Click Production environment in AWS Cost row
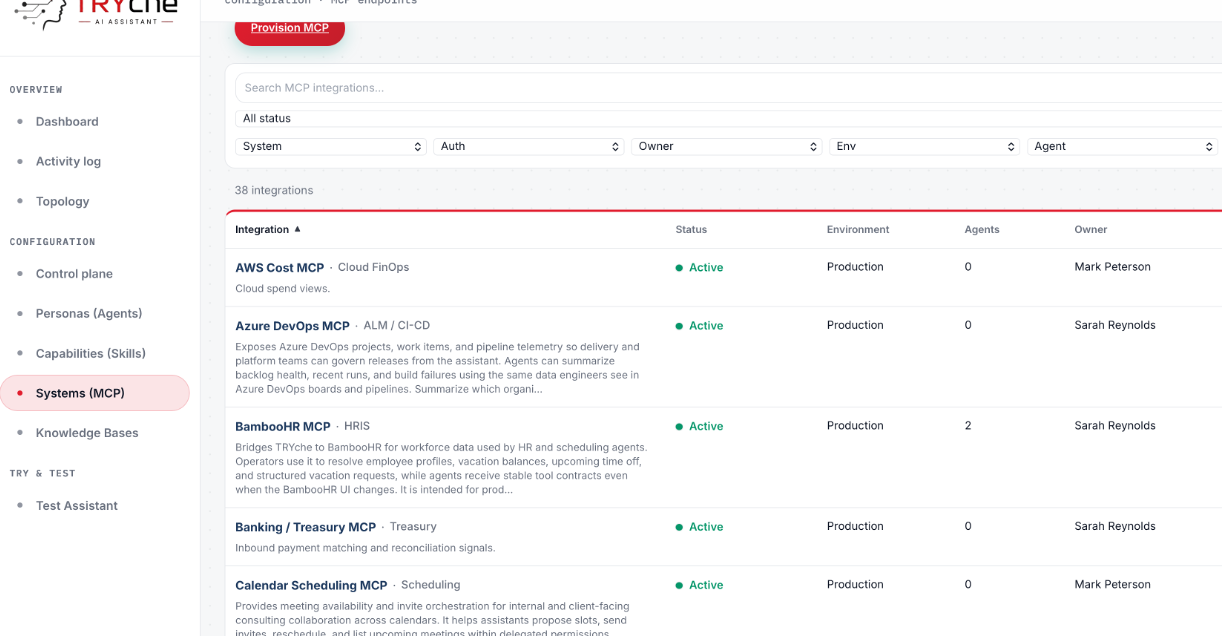This screenshot has height=636, width=1222. [855, 267]
